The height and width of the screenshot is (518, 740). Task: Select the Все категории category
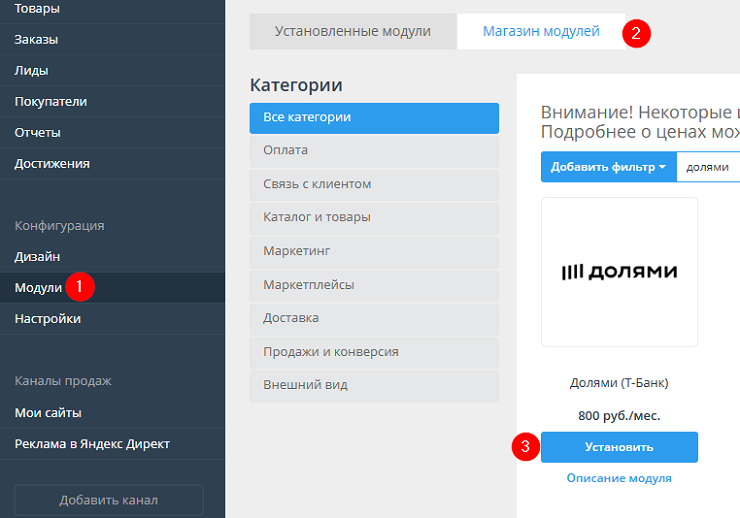point(373,118)
